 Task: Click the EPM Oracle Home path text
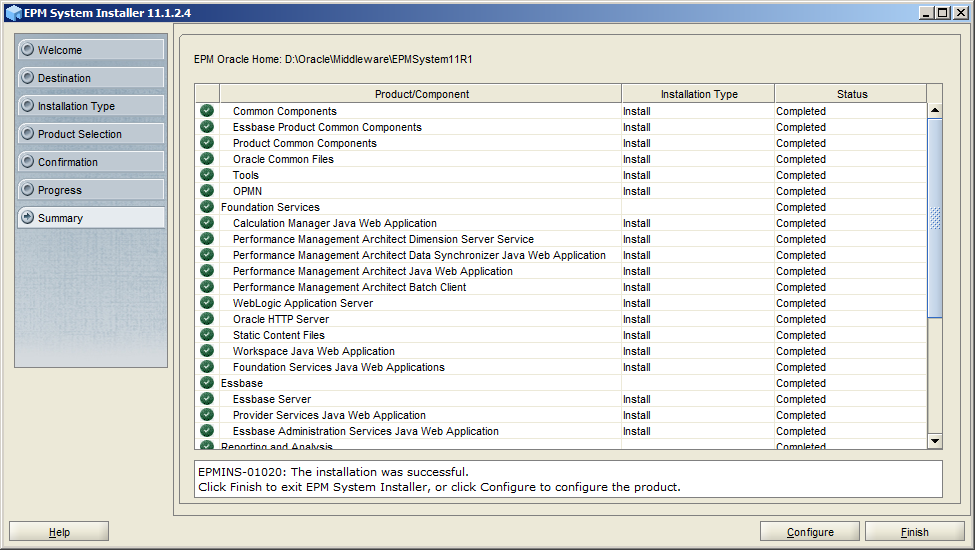[x=333, y=59]
